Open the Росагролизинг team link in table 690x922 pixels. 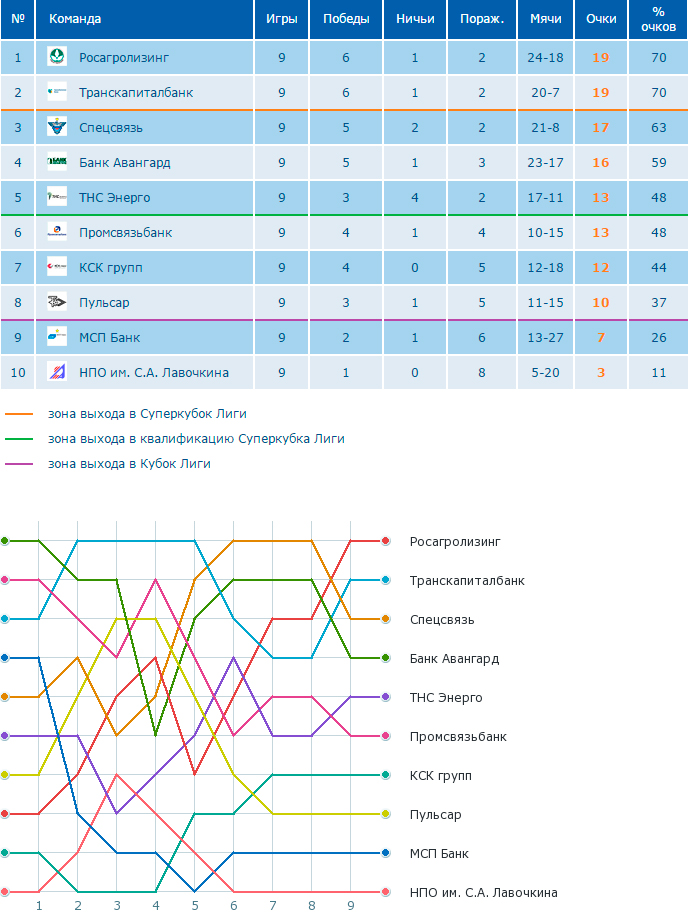pyautogui.click(x=124, y=58)
